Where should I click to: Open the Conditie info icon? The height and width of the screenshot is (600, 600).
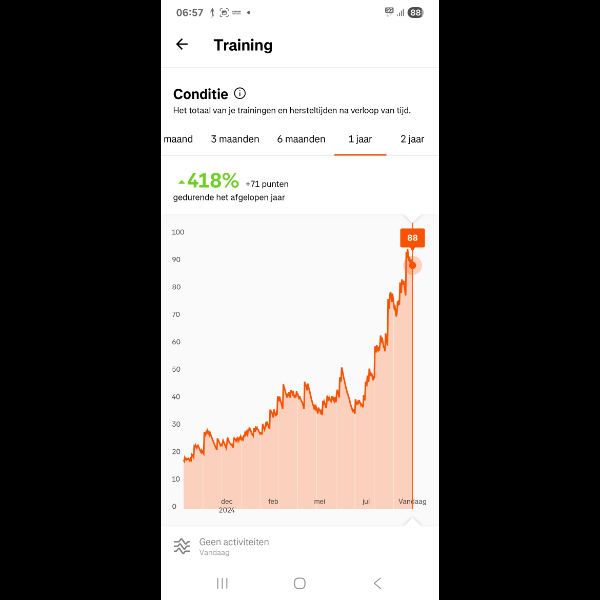[x=240, y=93]
